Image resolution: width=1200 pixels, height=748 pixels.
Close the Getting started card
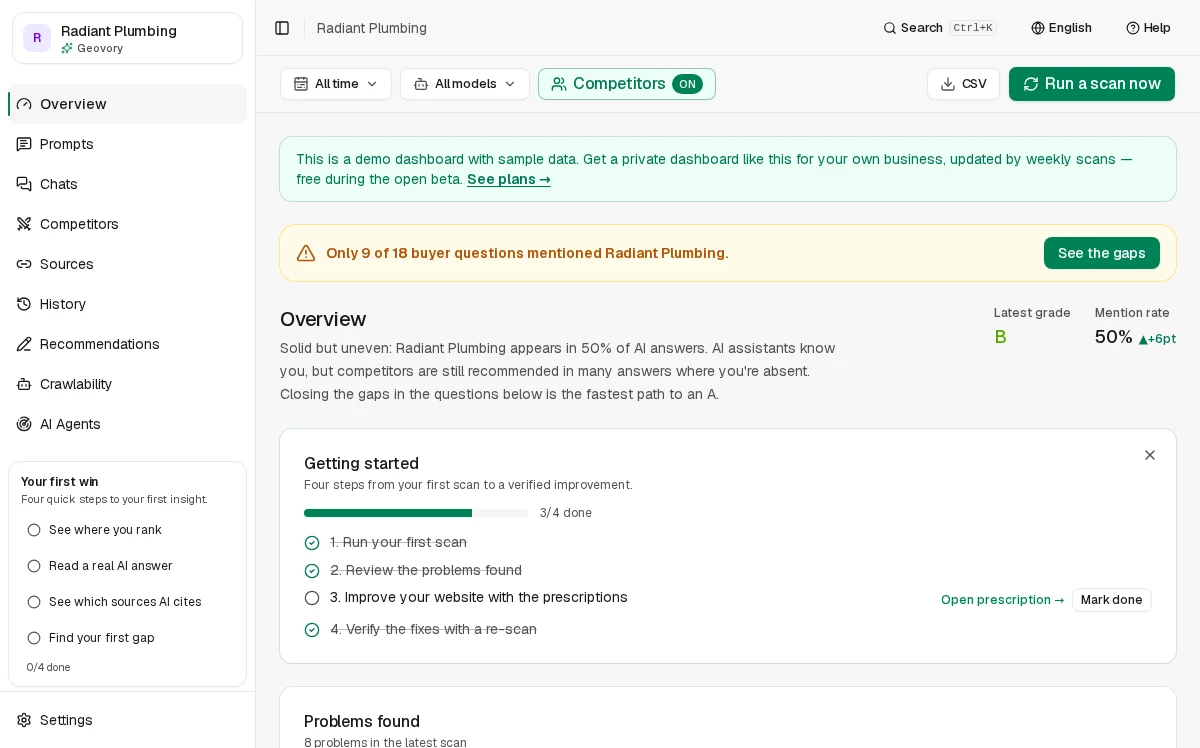click(1150, 455)
